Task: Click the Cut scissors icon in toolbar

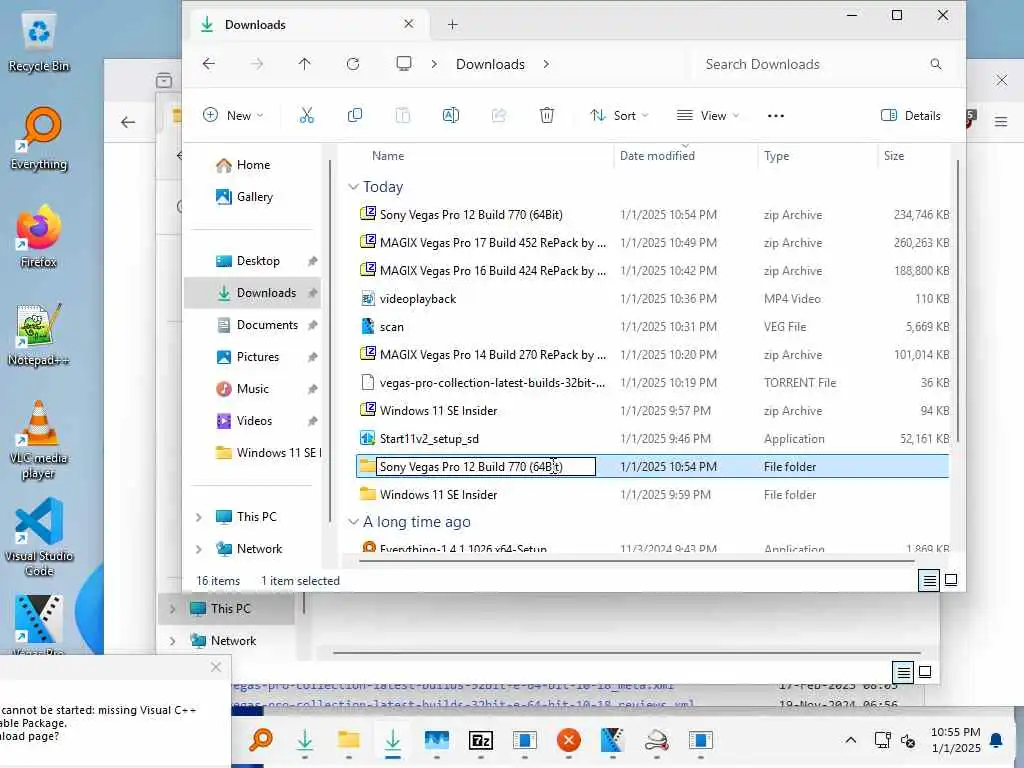Action: (306, 116)
